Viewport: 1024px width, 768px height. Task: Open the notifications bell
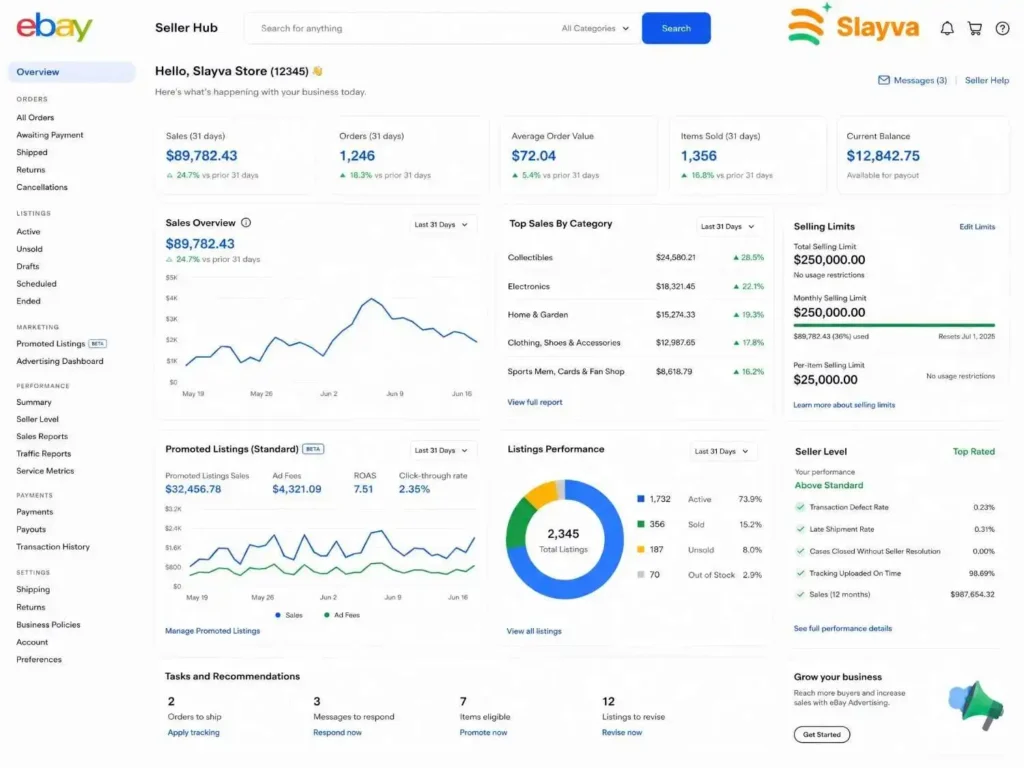point(946,28)
